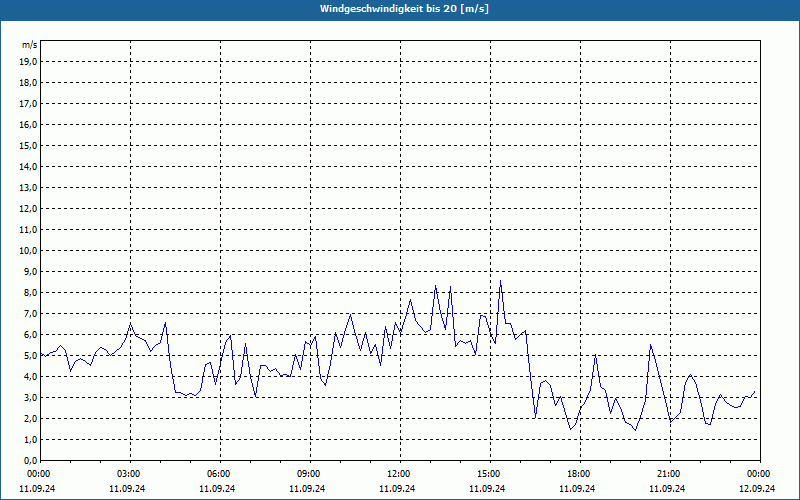Click the 6,0 y-axis label
The height and width of the screenshot is (500, 800).
pyautogui.click(x=30, y=335)
